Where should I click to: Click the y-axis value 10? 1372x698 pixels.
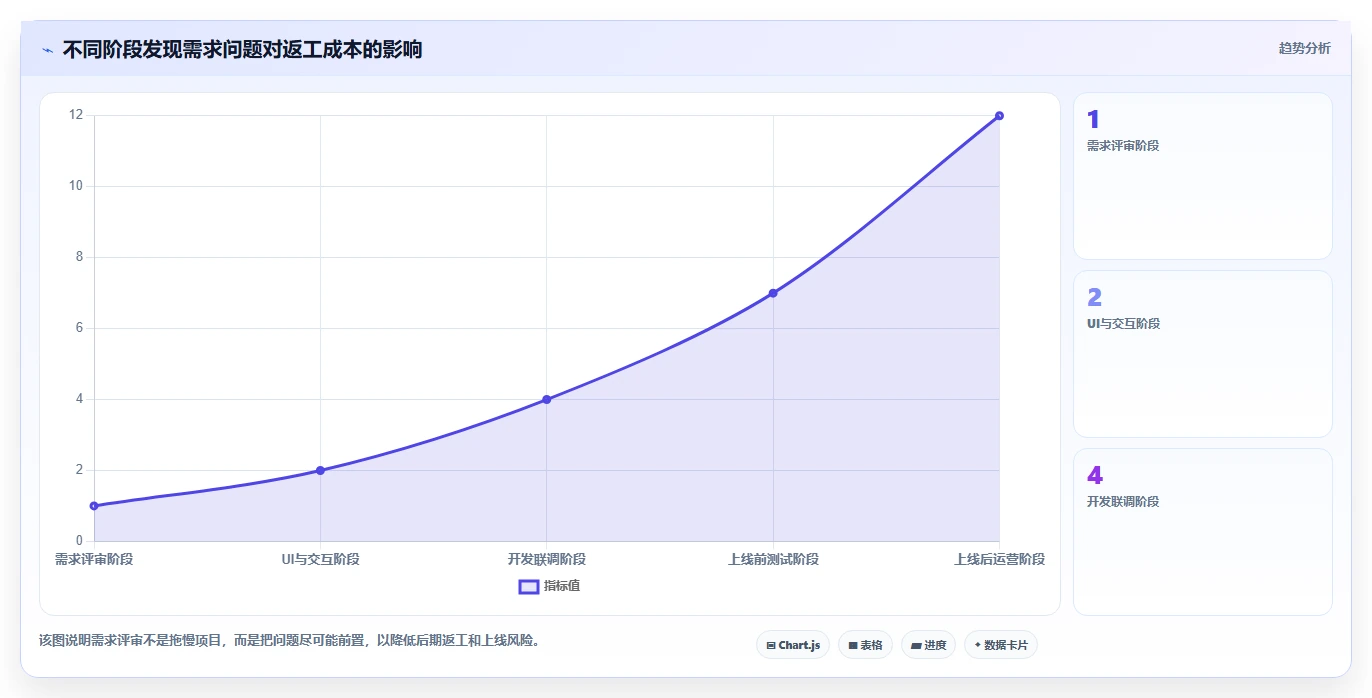76,186
